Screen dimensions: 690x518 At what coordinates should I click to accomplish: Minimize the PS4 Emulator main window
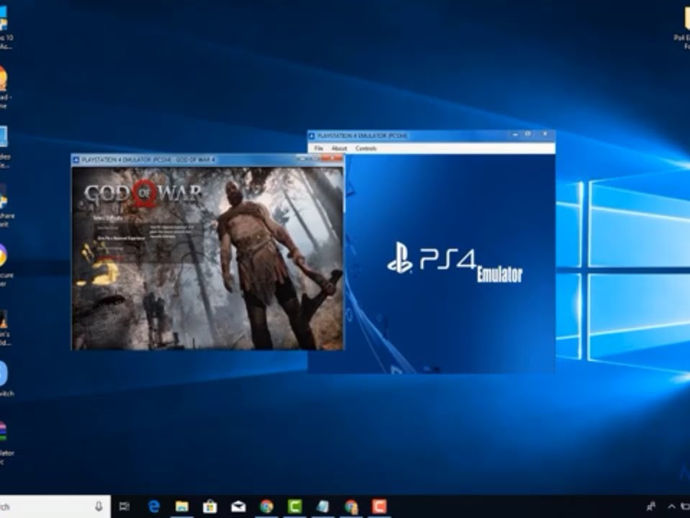515,135
